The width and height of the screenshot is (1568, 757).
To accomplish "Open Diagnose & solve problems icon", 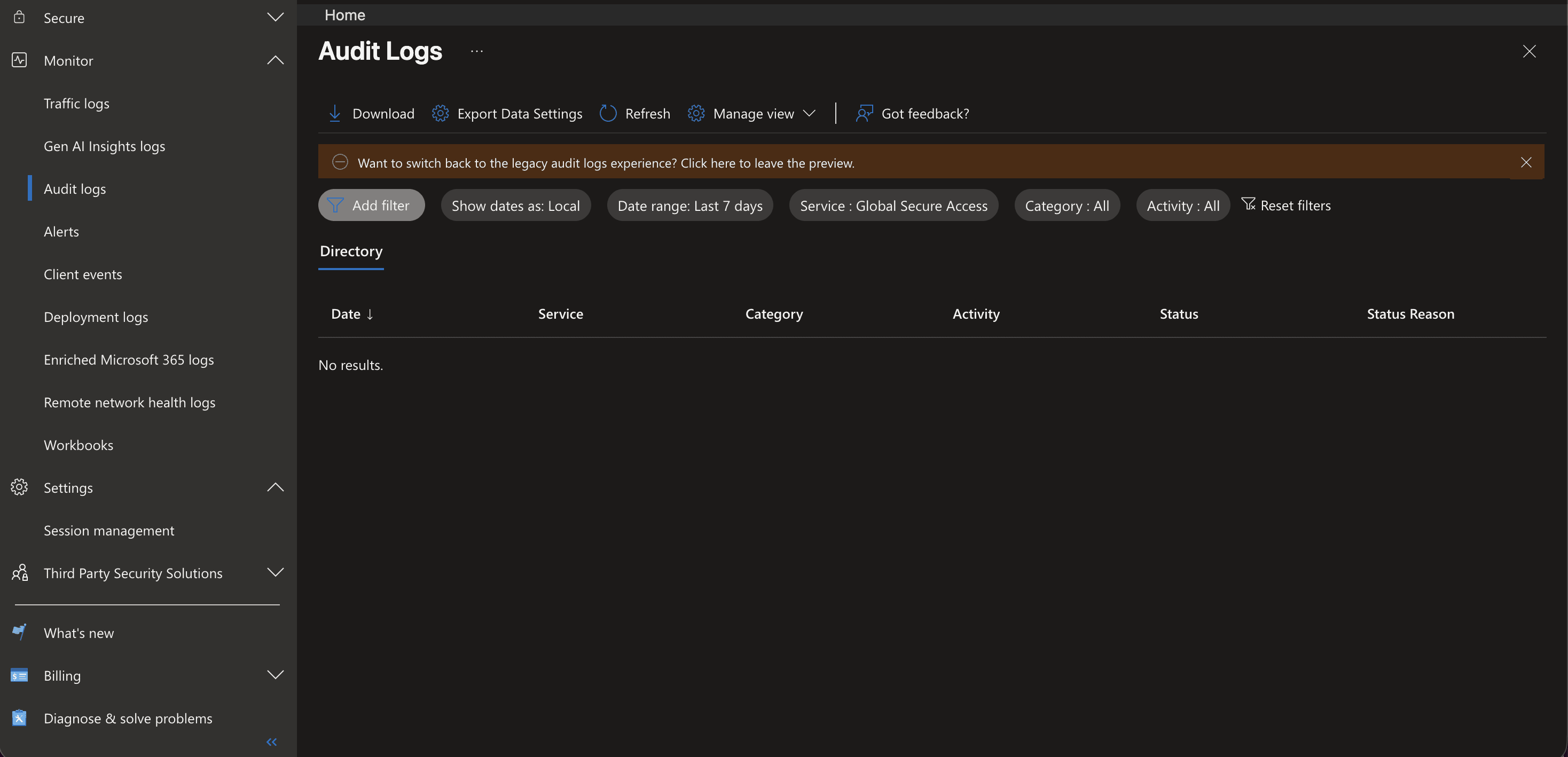I will (19, 718).
